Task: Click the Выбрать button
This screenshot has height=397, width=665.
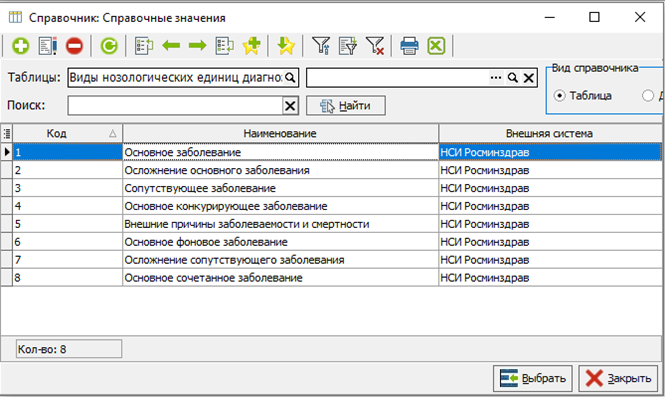Action: (533, 378)
